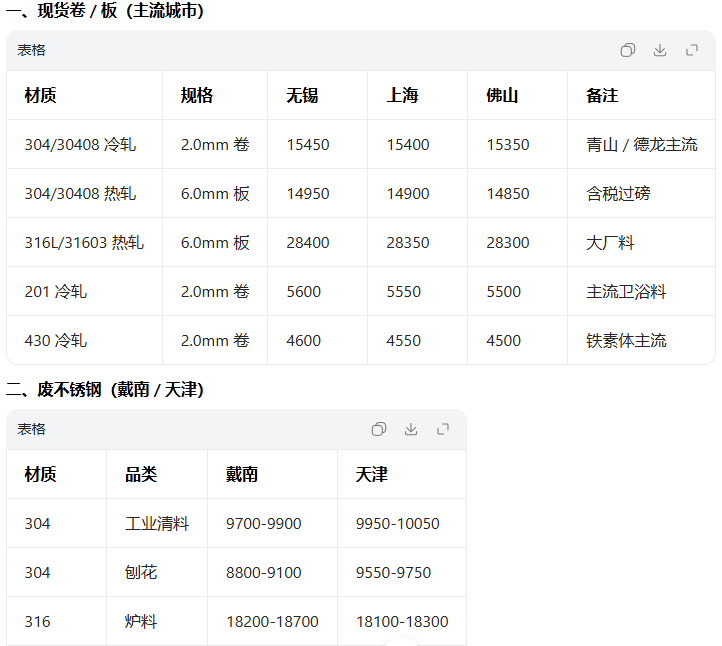The width and height of the screenshot is (722, 646).
Task: Select the 青山 / 德龙主流 remark cell
Action: 642,144
